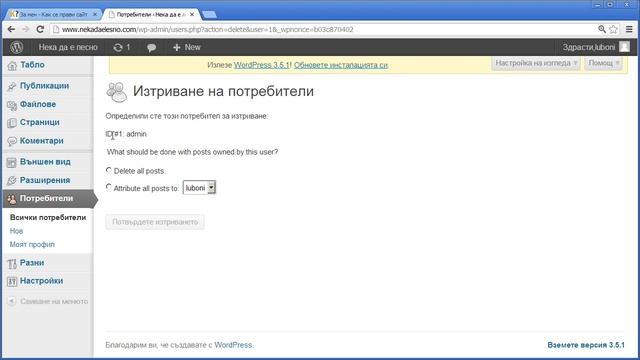Click the plus New button in admin bar
Screen dimensions: 640x360
pyautogui.click(x=187, y=47)
